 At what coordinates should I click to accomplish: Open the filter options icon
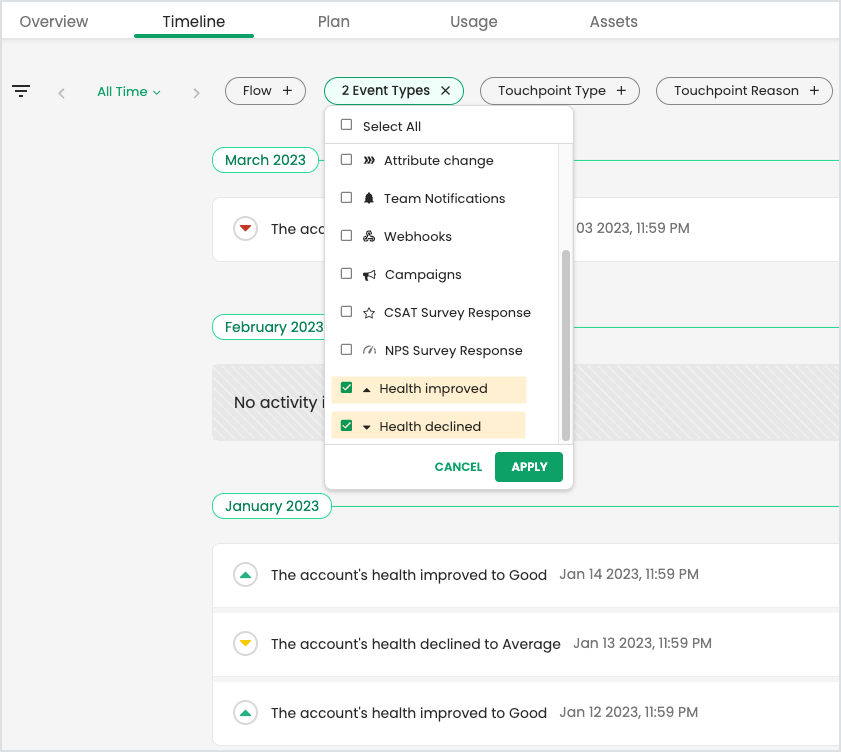pyautogui.click(x=21, y=91)
